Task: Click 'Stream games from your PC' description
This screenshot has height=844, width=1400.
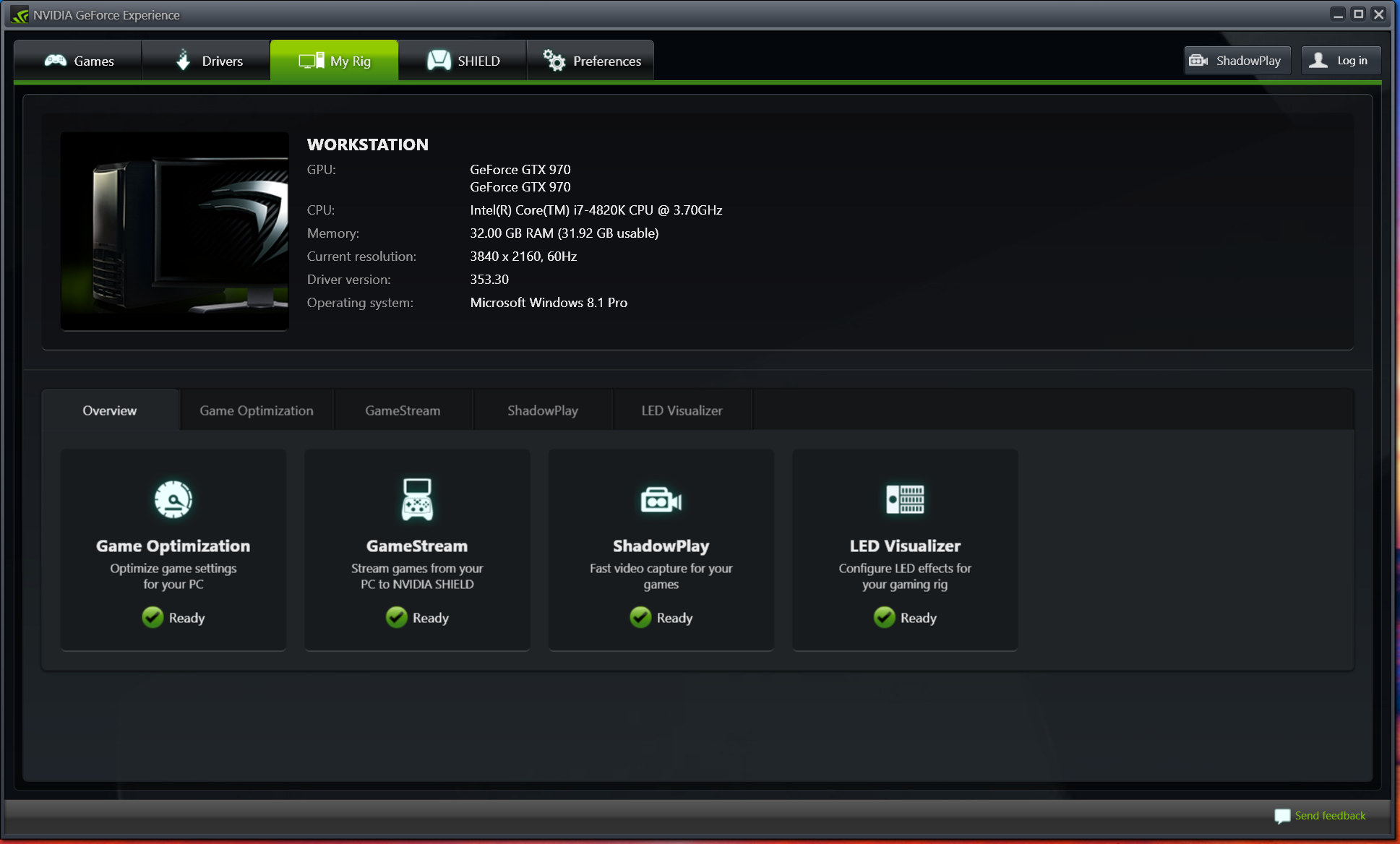Action: click(417, 577)
